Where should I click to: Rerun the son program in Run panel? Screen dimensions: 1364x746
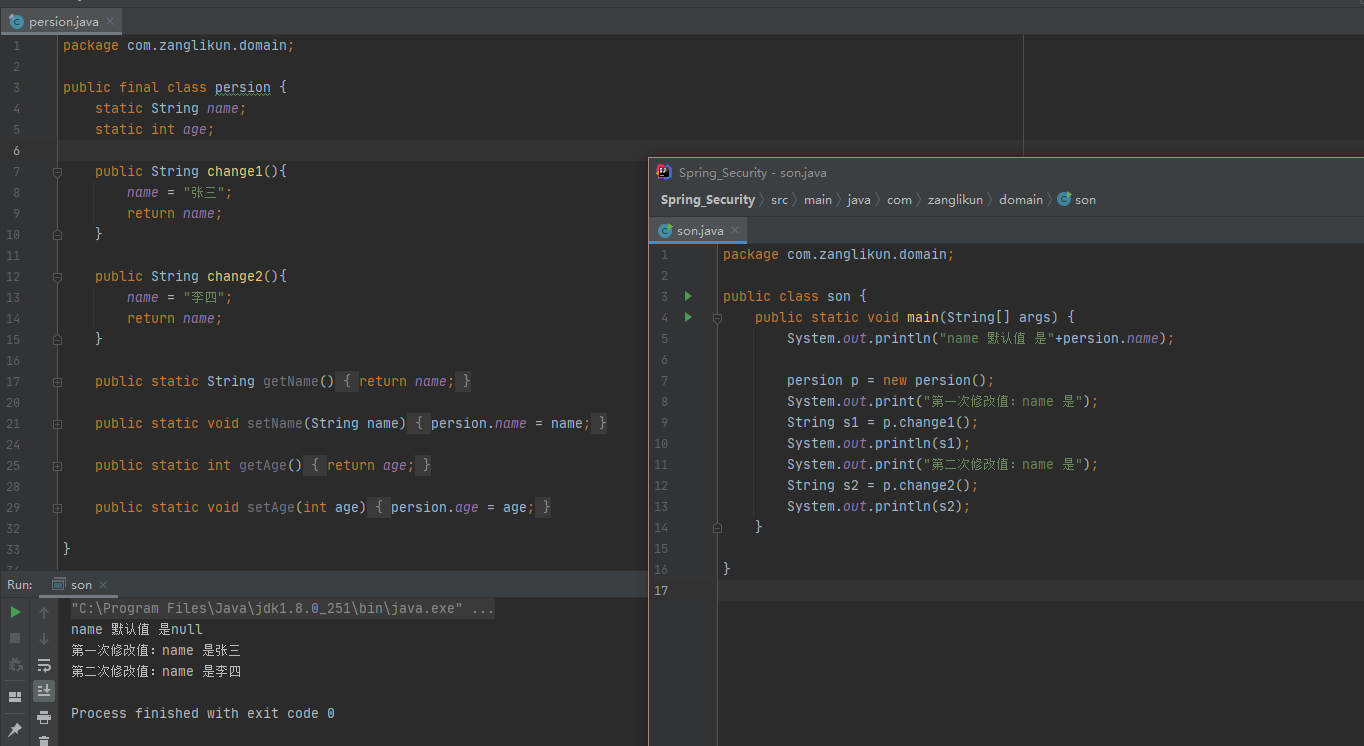coord(15,612)
